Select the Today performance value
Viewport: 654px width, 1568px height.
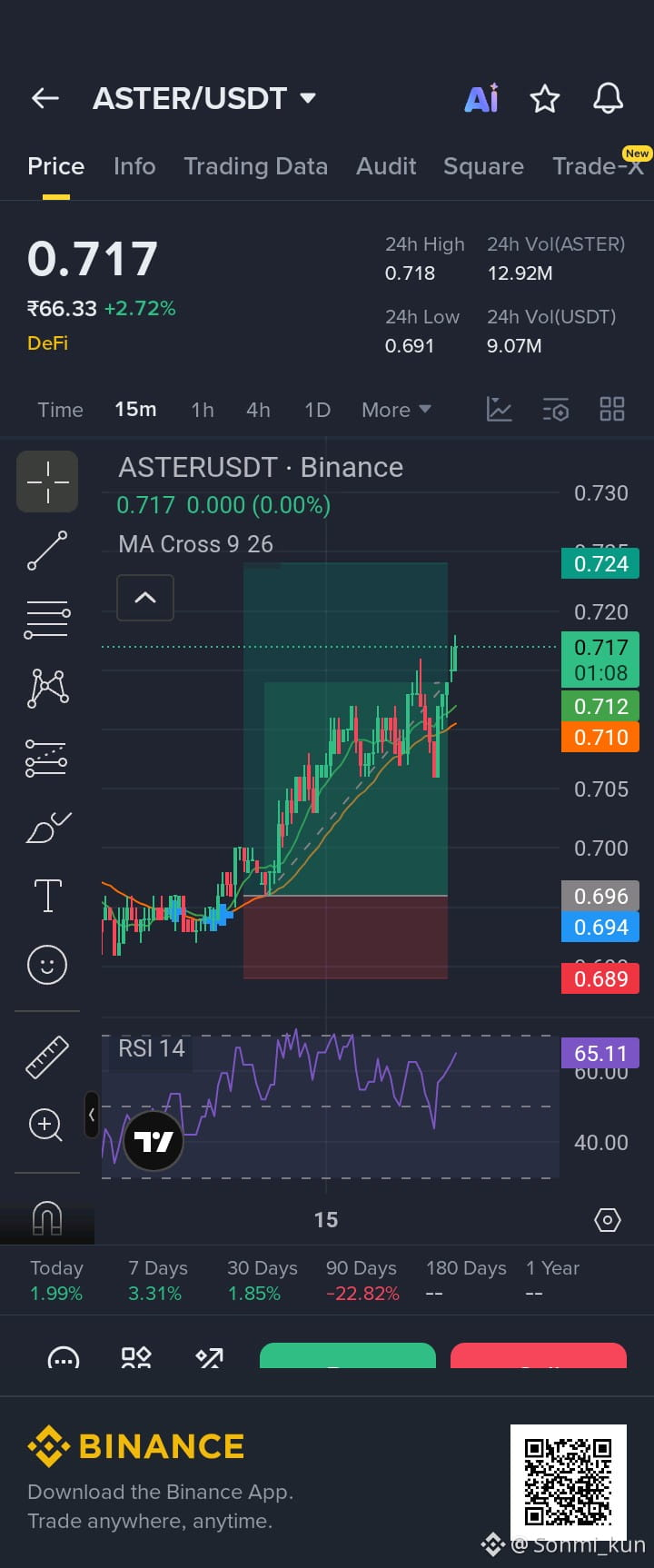(56, 1294)
